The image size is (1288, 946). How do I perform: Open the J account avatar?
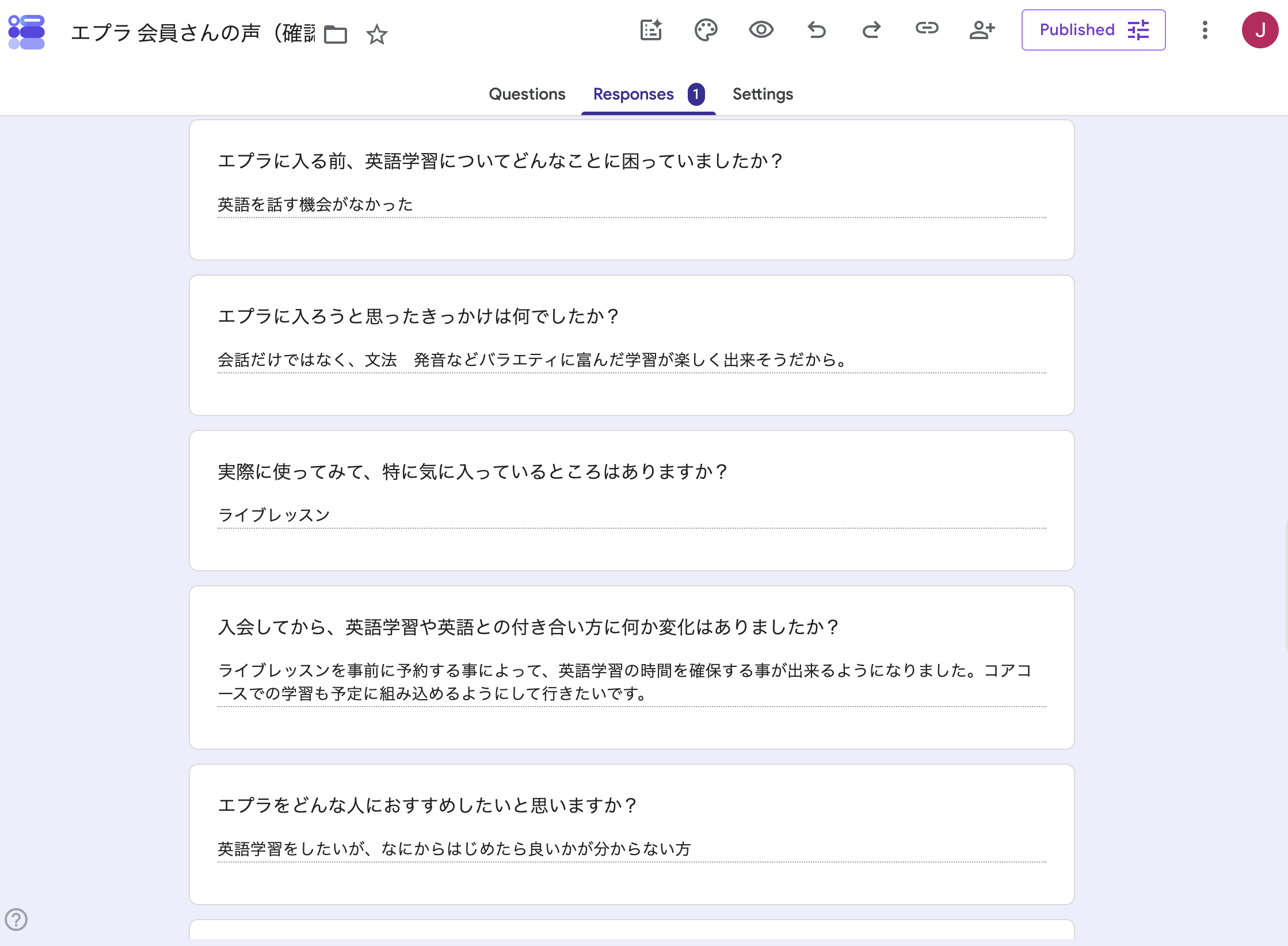point(1260,30)
